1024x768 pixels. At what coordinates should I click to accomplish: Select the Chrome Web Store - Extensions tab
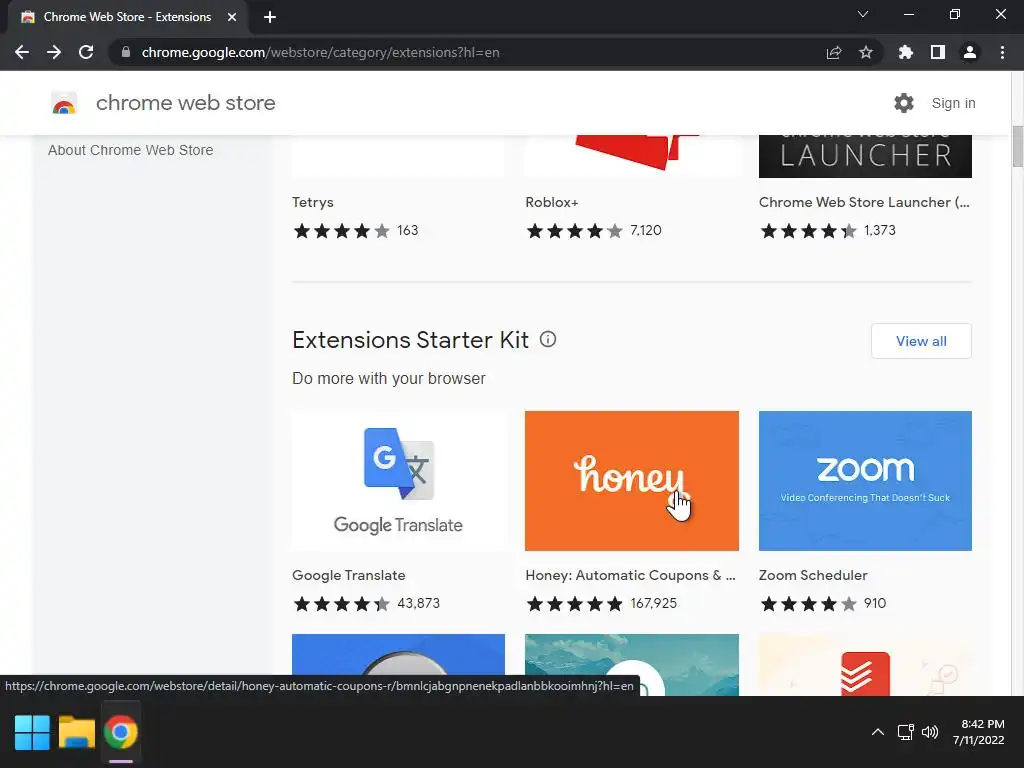pyautogui.click(x=127, y=17)
